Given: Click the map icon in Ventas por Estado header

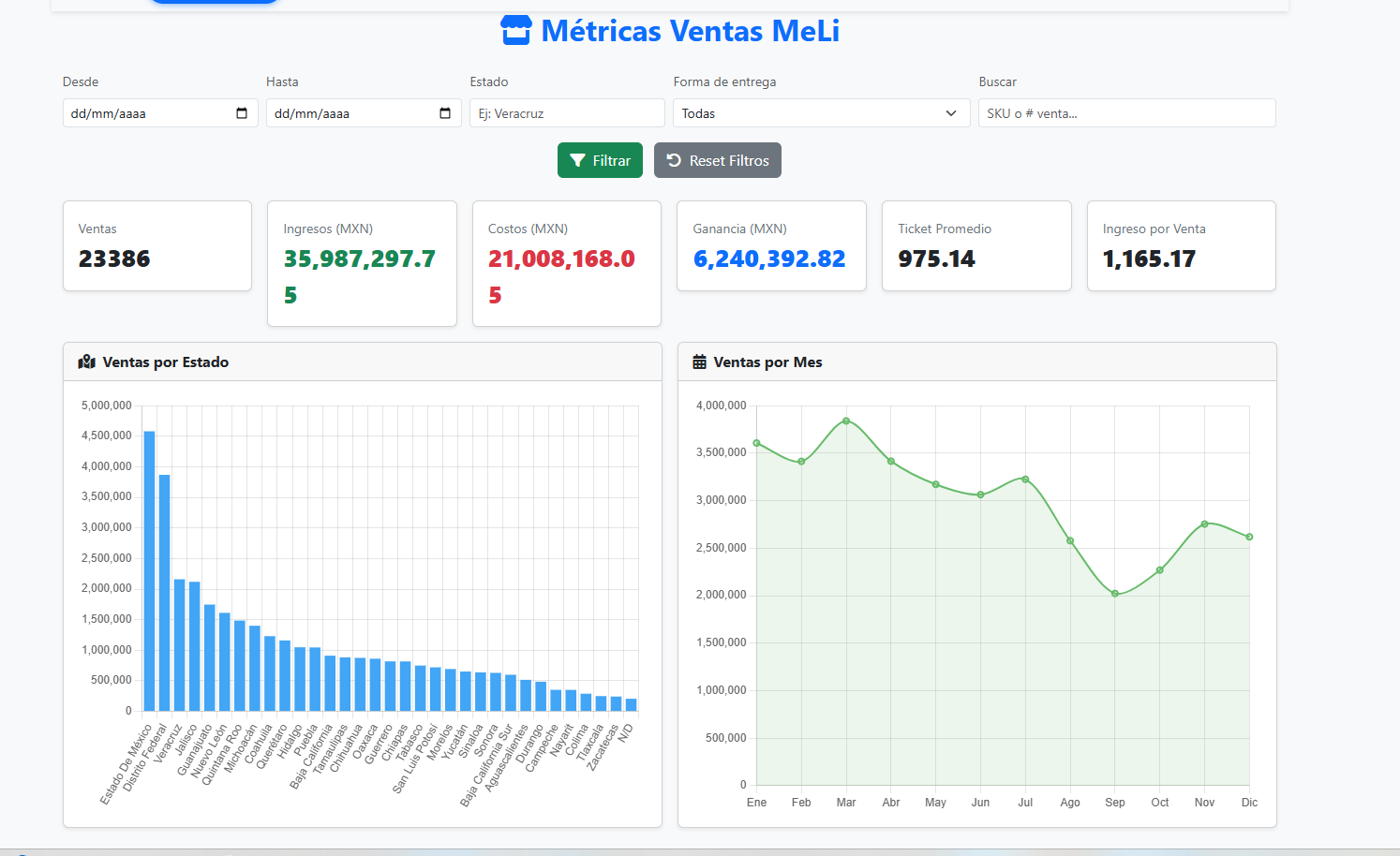Looking at the screenshot, I should [x=87, y=362].
